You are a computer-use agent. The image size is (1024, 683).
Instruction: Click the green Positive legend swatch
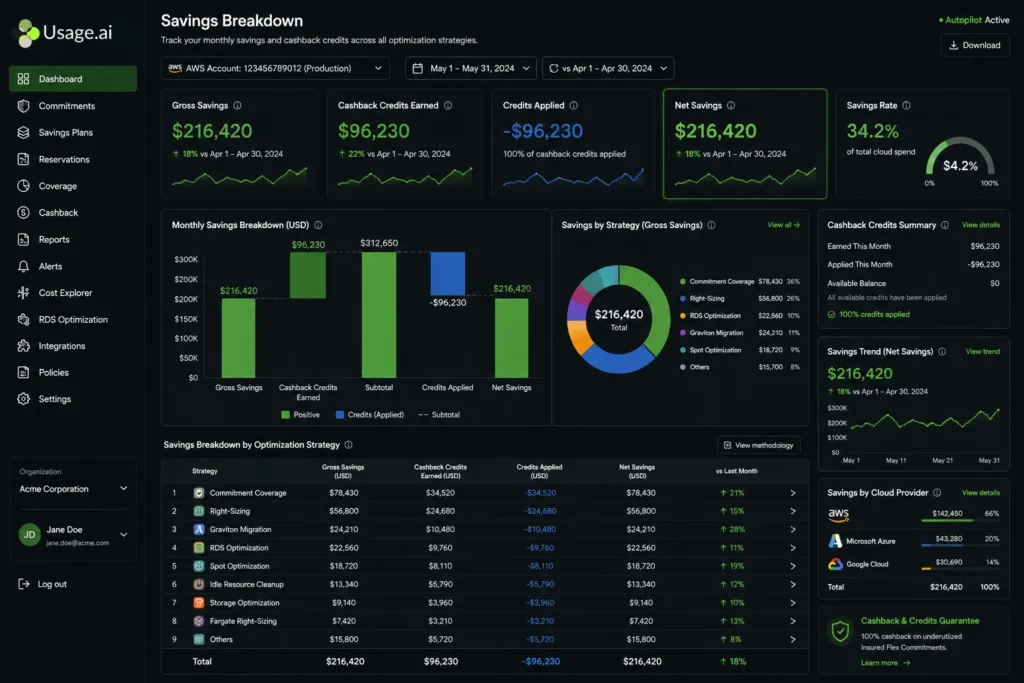(285, 415)
